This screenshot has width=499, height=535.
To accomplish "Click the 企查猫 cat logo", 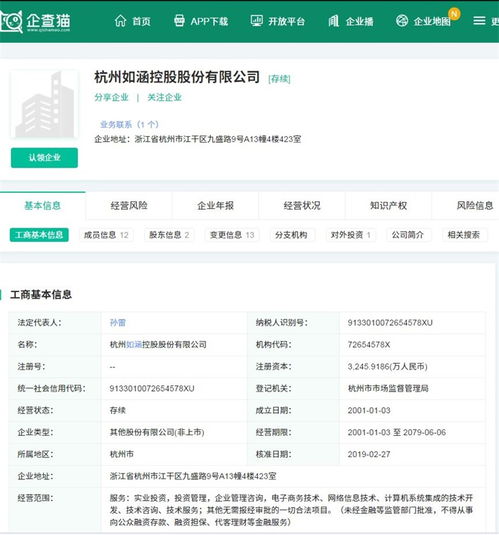I will [11, 21].
